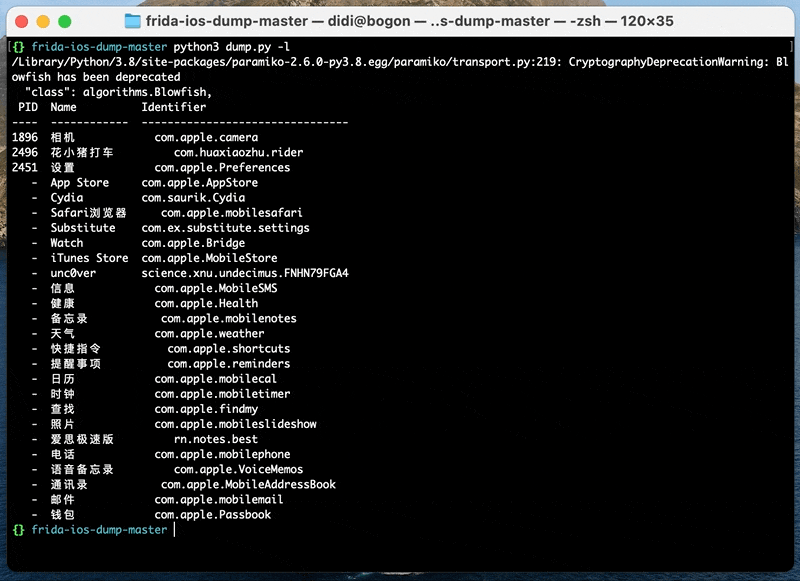Click the com.apple.mobilemail identifier
Image resolution: width=800 pixels, height=581 pixels.
tap(219, 499)
